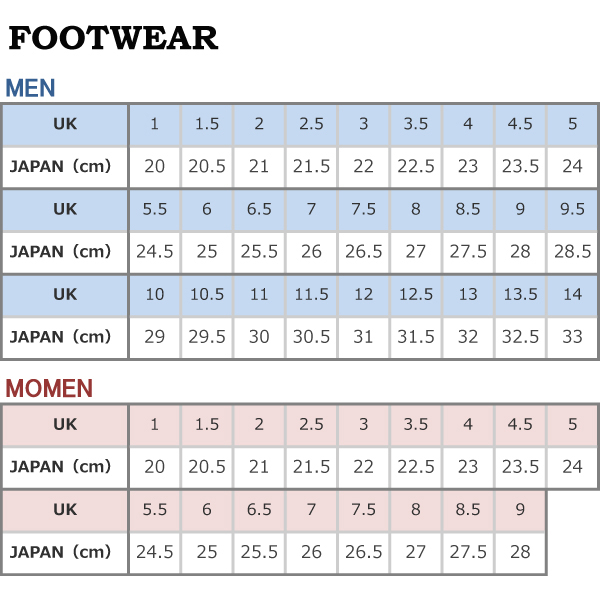Select men's UK 12.5 size cell
The width and height of the screenshot is (600, 600).
416,295
